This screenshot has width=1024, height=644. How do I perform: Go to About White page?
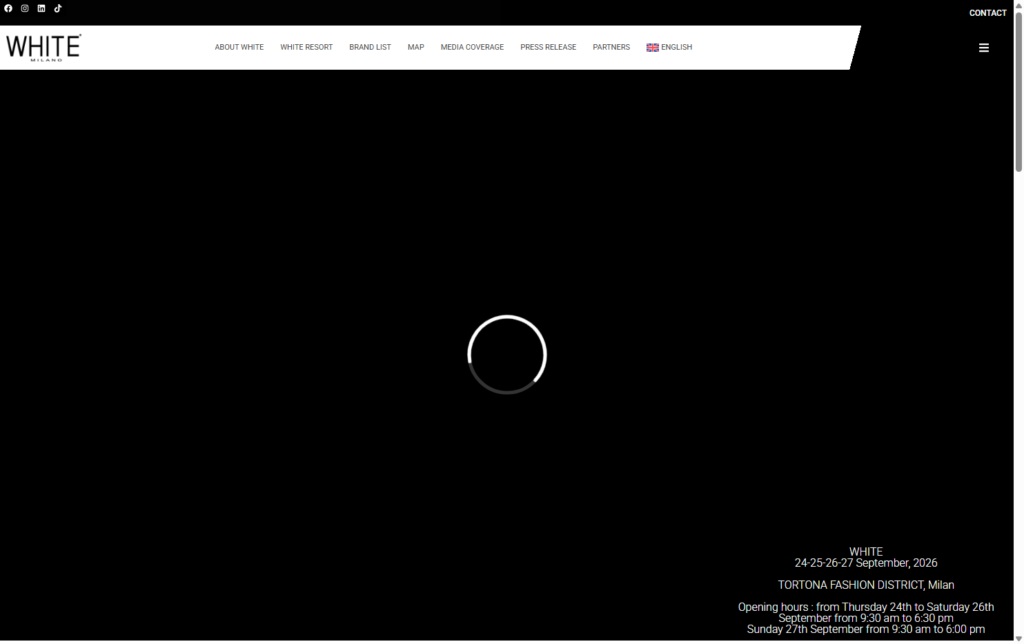239,47
